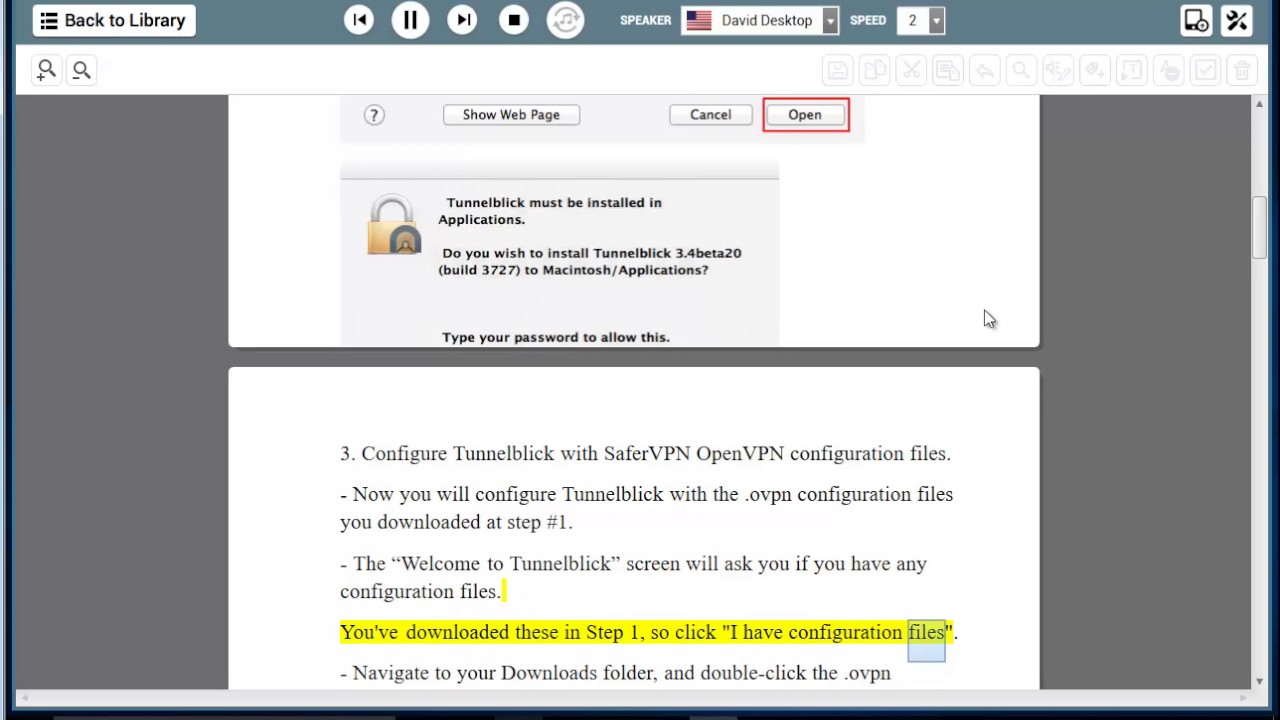Pause the reading playback
The width and height of the screenshot is (1280, 720).
click(x=410, y=20)
